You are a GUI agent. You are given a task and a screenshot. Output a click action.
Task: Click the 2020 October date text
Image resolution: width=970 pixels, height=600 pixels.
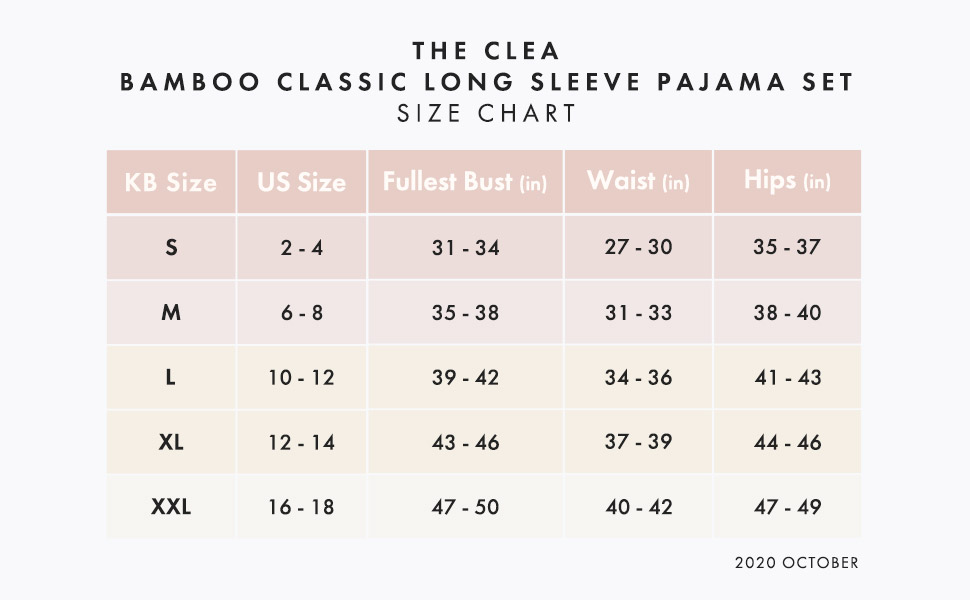tap(796, 563)
